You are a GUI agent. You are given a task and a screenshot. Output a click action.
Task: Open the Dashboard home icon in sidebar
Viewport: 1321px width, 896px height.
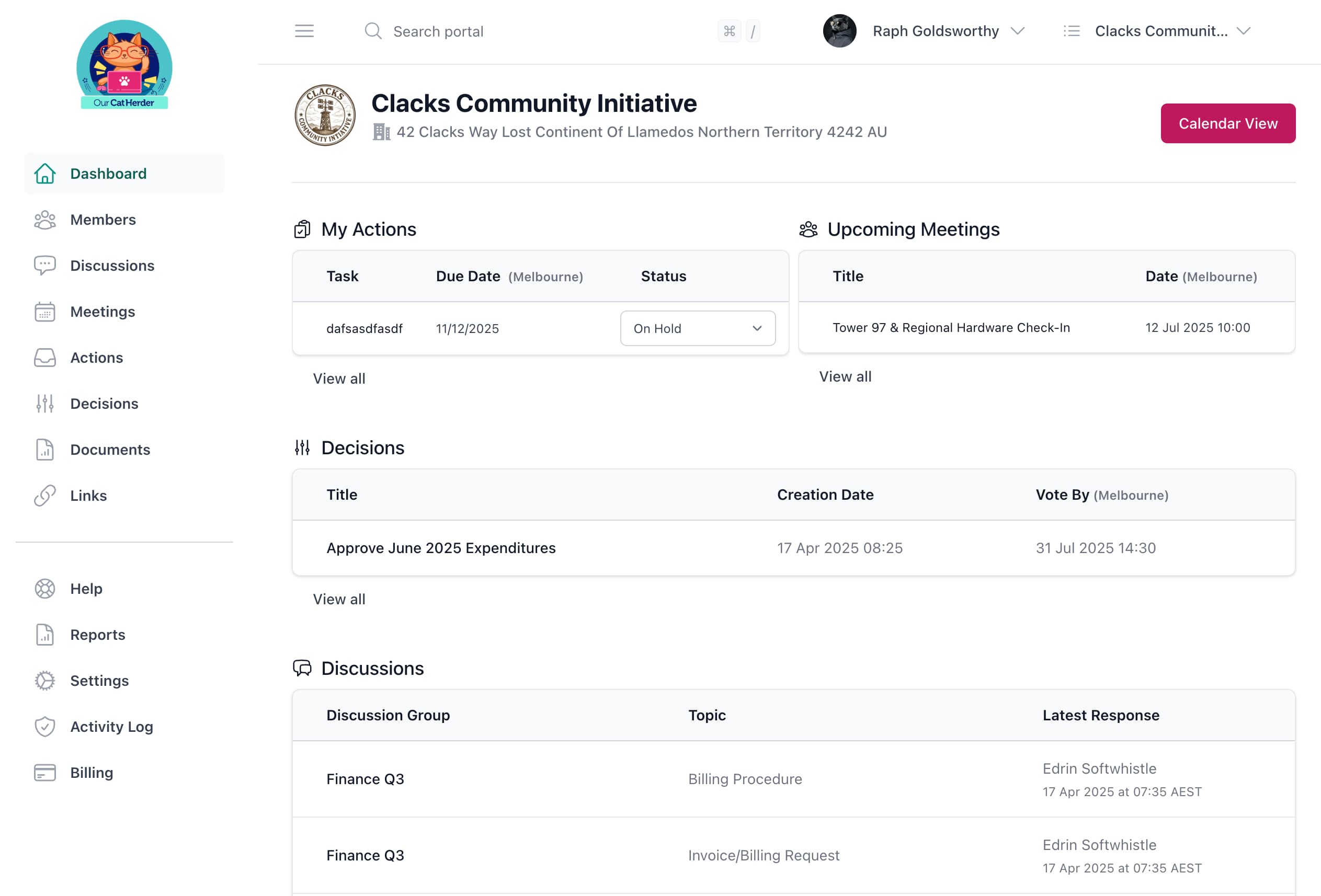pos(45,173)
